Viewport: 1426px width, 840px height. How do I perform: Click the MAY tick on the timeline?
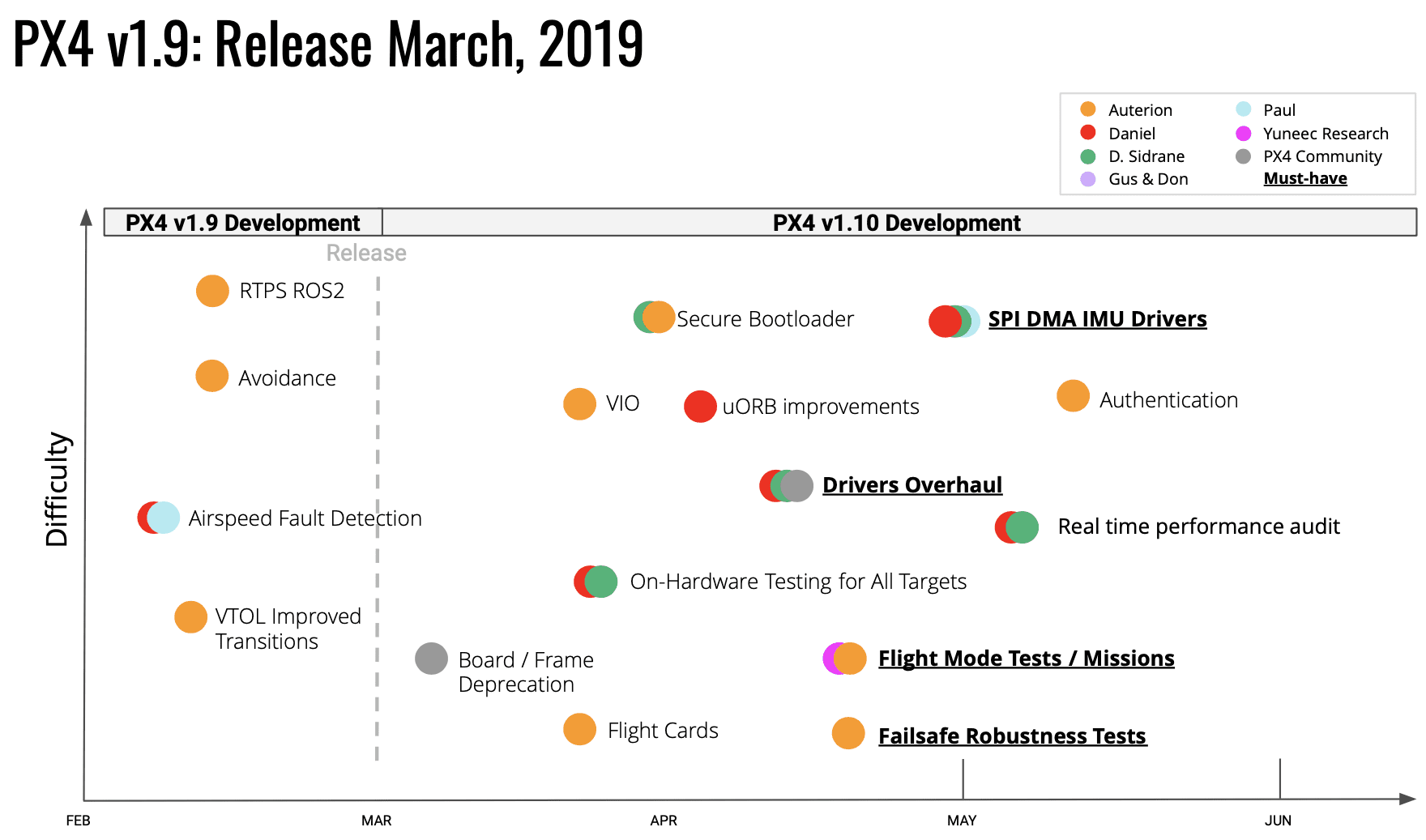pyautogui.click(x=963, y=821)
